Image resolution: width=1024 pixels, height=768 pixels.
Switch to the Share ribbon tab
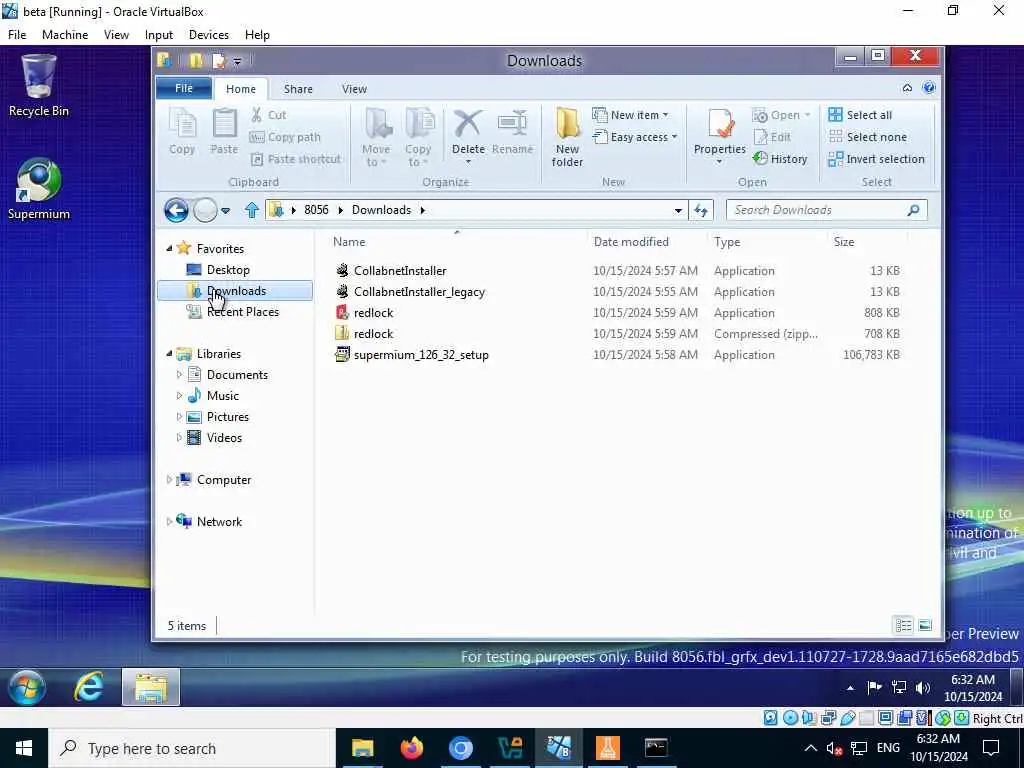(x=298, y=89)
